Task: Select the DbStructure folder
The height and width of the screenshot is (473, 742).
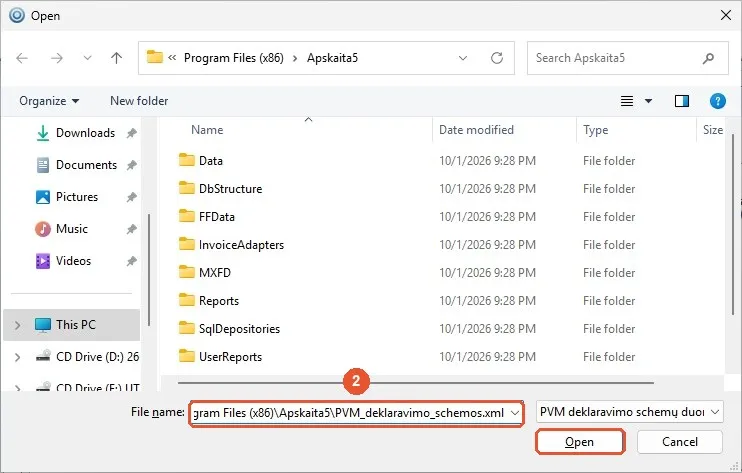Action: pos(230,189)
